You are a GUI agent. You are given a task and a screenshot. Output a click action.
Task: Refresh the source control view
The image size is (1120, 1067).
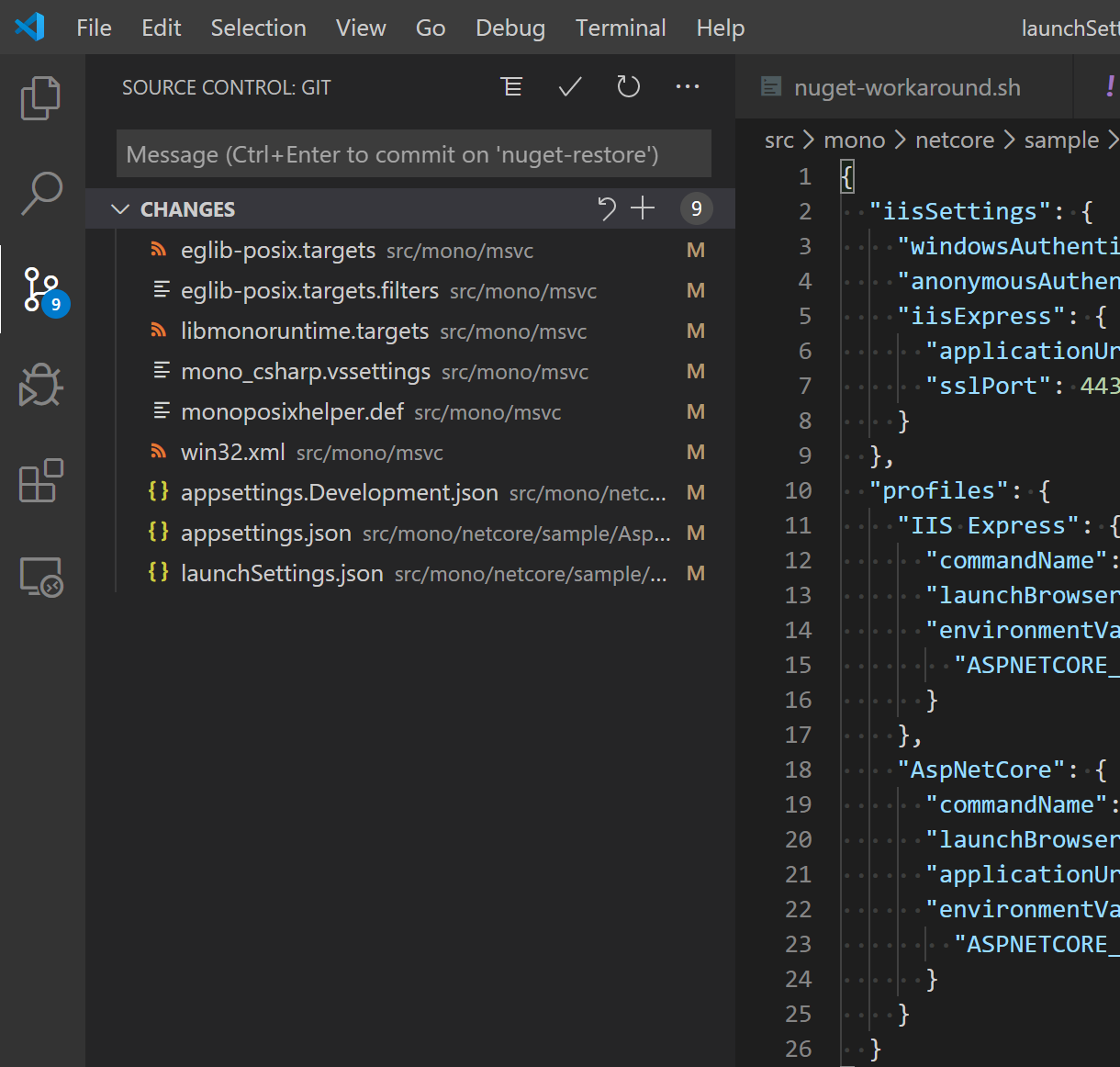[x=628, y=86]
